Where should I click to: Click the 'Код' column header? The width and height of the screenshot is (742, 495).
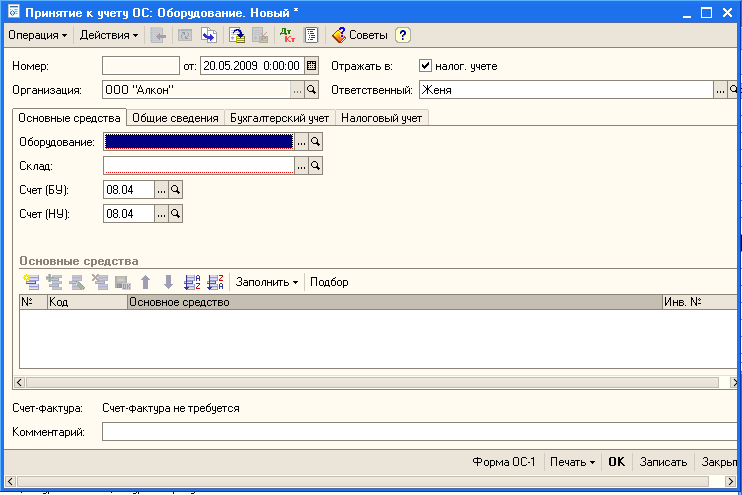[x=87, y=302]
